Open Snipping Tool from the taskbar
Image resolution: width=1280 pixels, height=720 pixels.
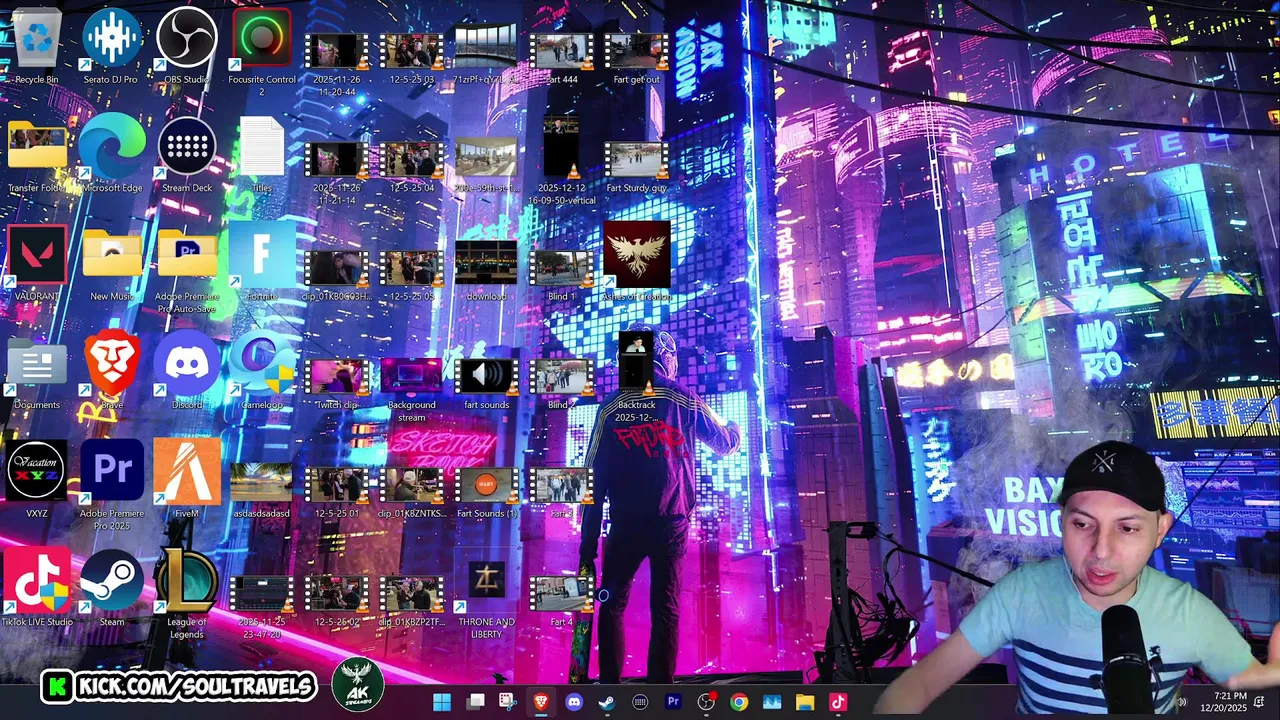click(508, 702)
